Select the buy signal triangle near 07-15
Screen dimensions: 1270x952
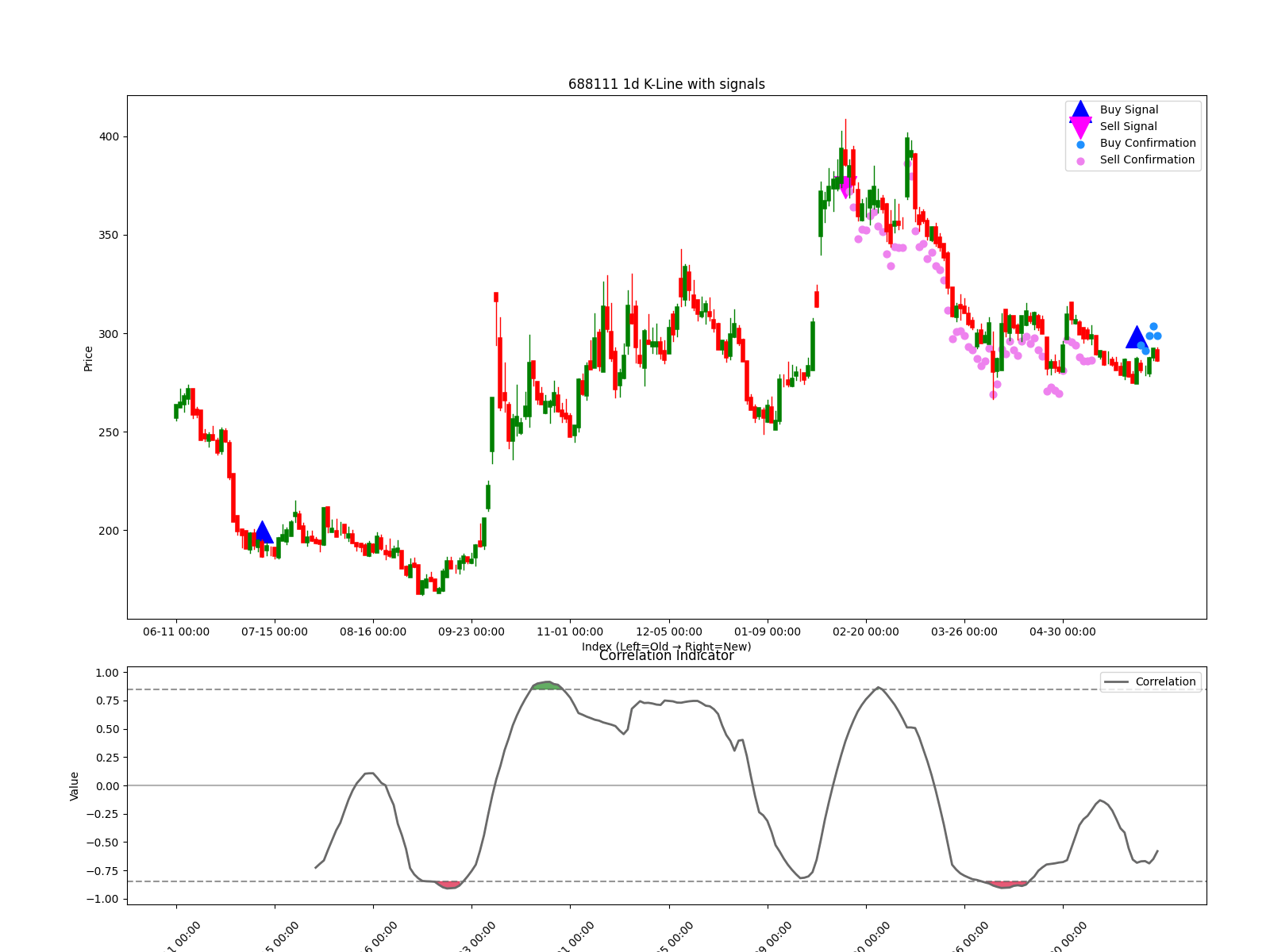point(263,532)
